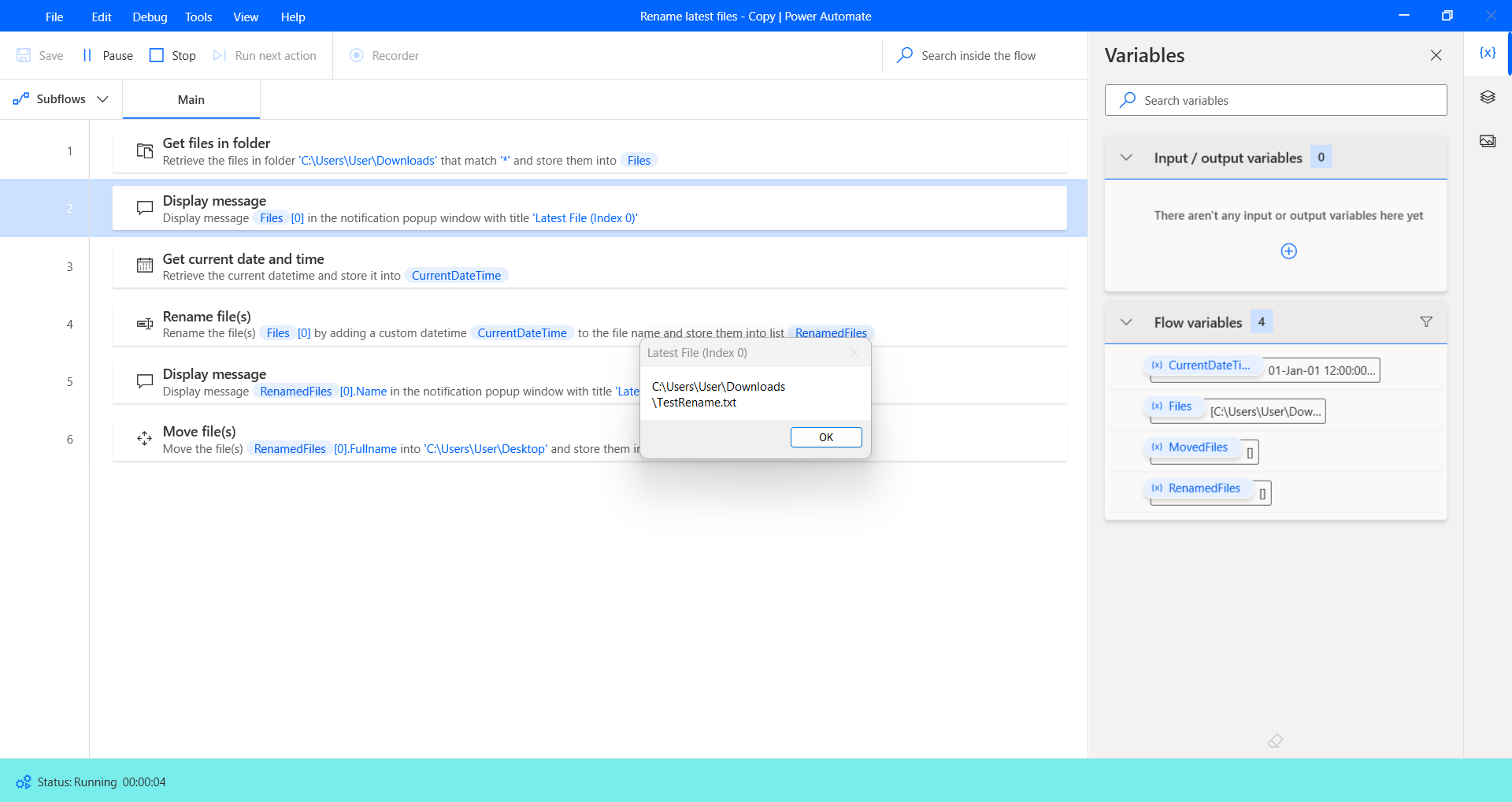This screenshot has height=802, width=1512.
Task: Open the Variables panel via {x} icon
Action: click(x=1487, y=52)
